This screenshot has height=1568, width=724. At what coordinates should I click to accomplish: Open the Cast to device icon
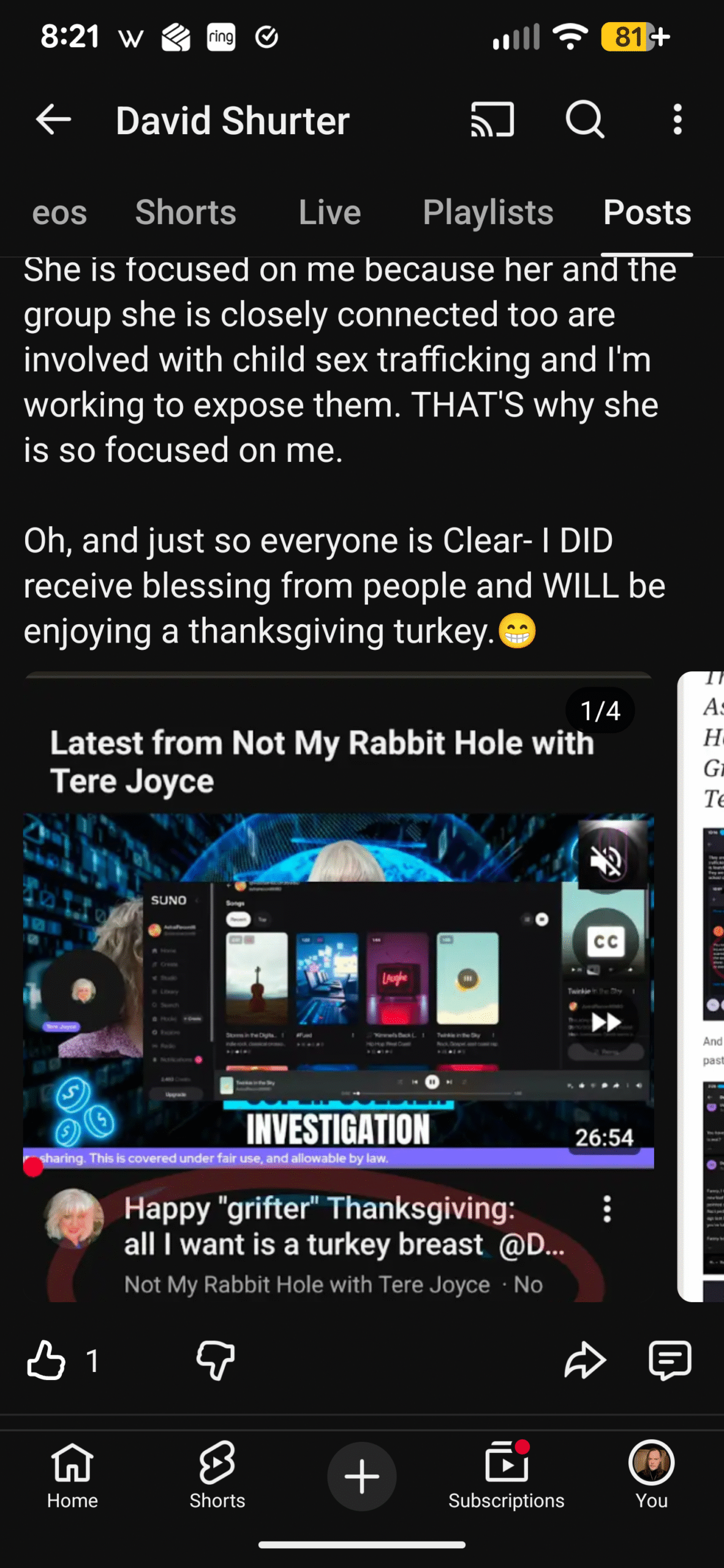click(x=492, y=119)
